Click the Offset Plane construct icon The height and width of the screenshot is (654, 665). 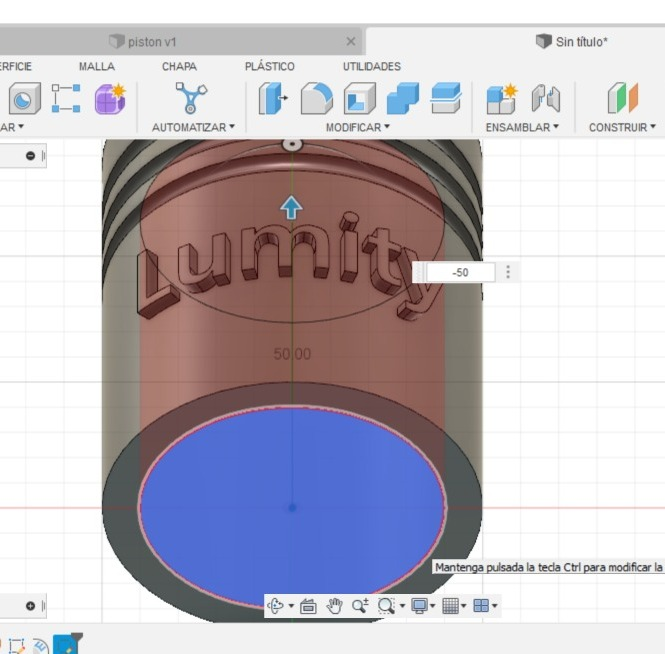623,98
